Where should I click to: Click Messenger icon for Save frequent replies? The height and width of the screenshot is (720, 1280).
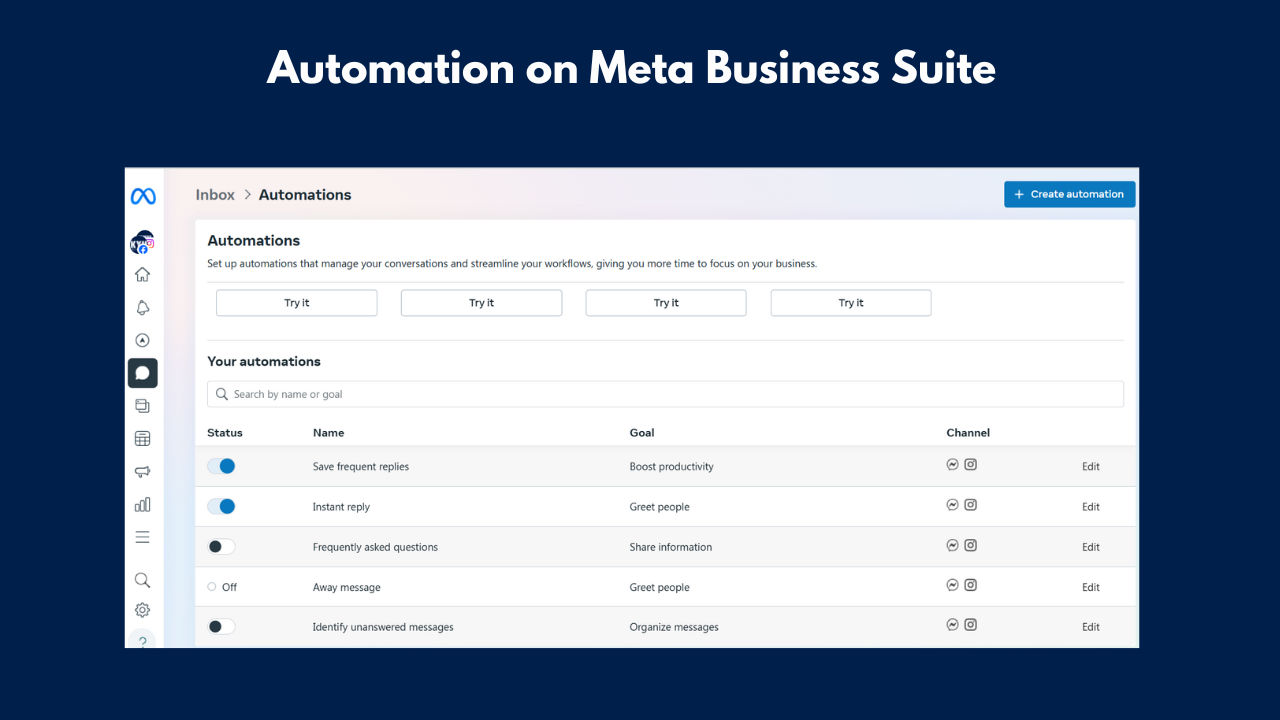click(953, 465)
